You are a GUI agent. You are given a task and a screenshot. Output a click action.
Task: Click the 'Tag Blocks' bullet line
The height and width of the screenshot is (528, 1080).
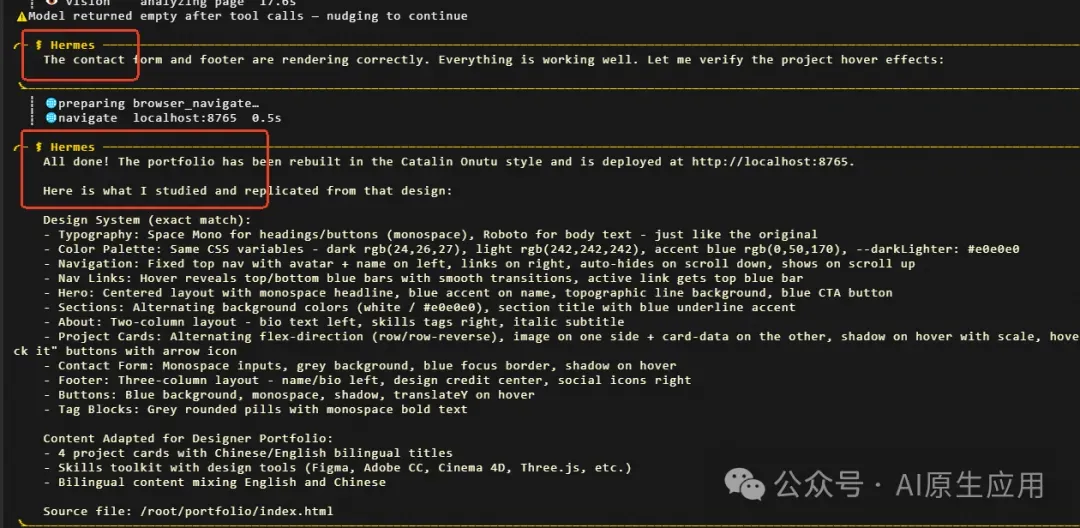coord(255,409)
